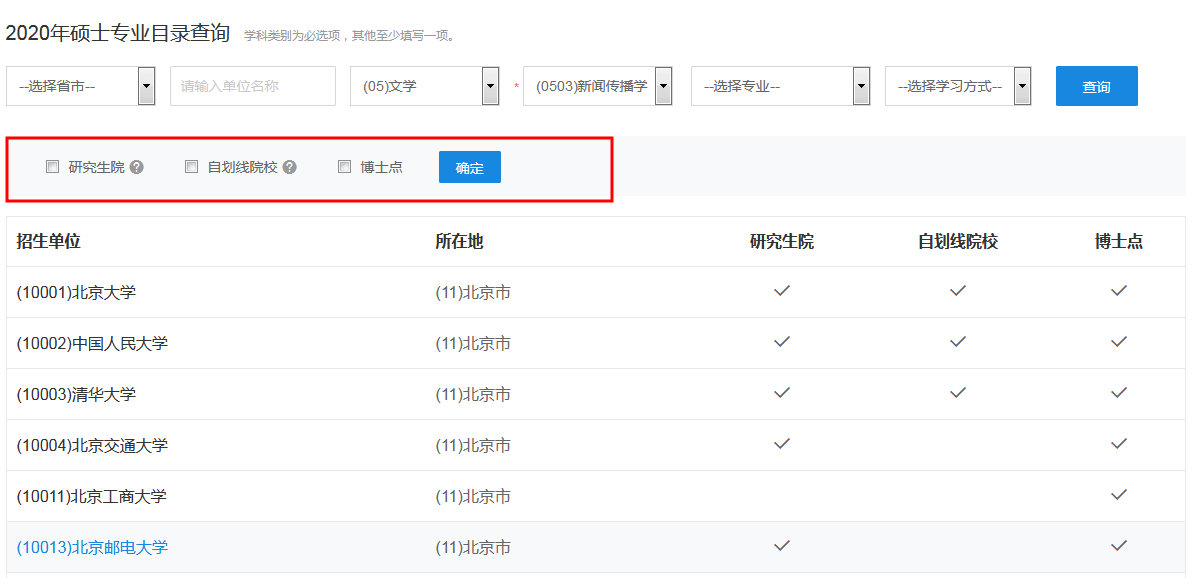Check the 博士点 checkbox
Screen dimensions: 1202x578
coord(345,167)
